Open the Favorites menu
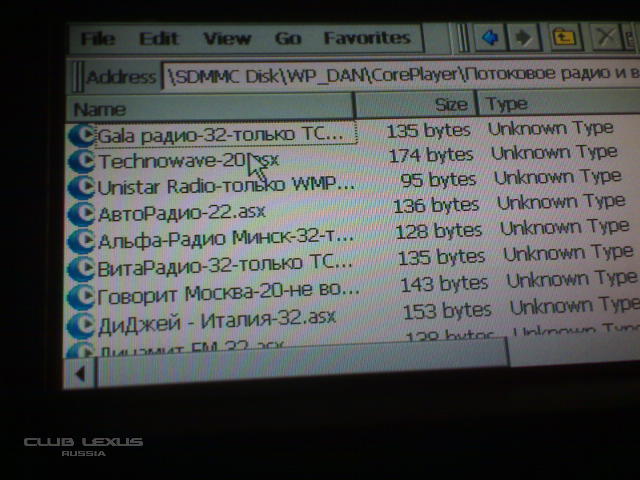This screenshot has width=640, height=480. pos(367,39)
